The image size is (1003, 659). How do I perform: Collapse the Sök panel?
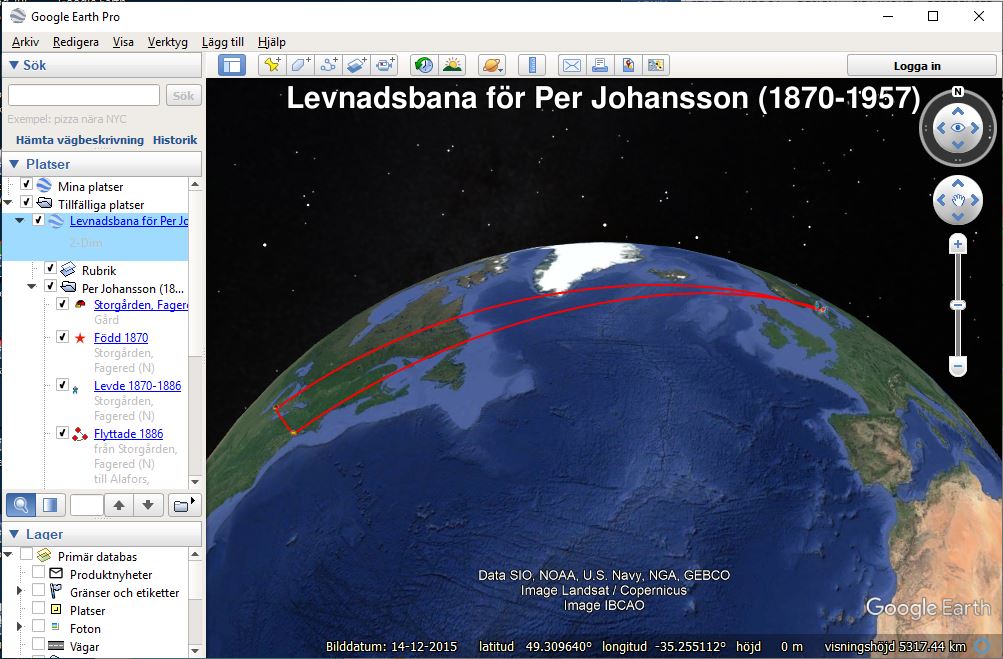(13, 65)
